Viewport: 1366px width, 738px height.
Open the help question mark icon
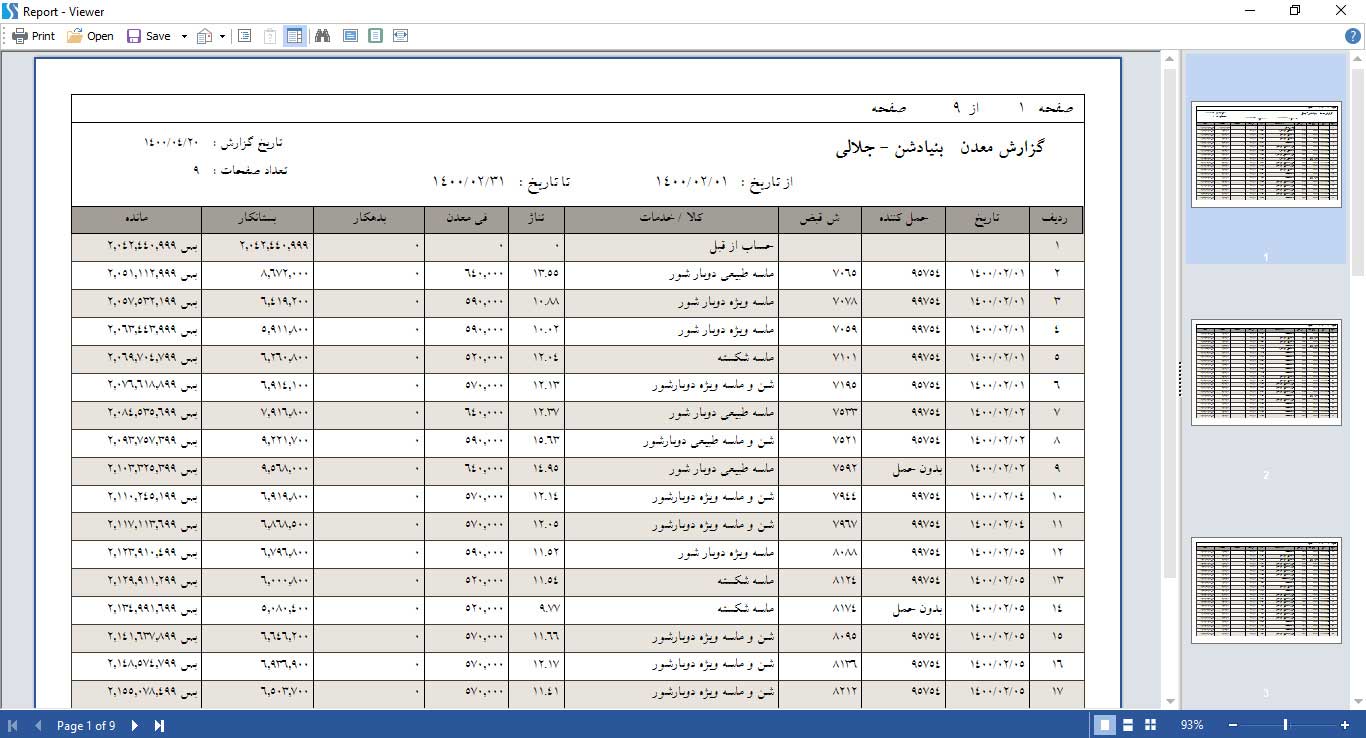[x=1353, y=36]
